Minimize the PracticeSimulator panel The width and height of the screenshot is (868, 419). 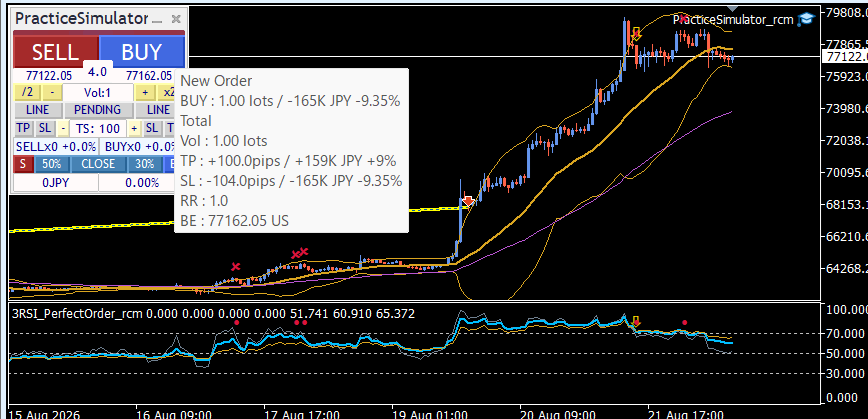point(157,19)
